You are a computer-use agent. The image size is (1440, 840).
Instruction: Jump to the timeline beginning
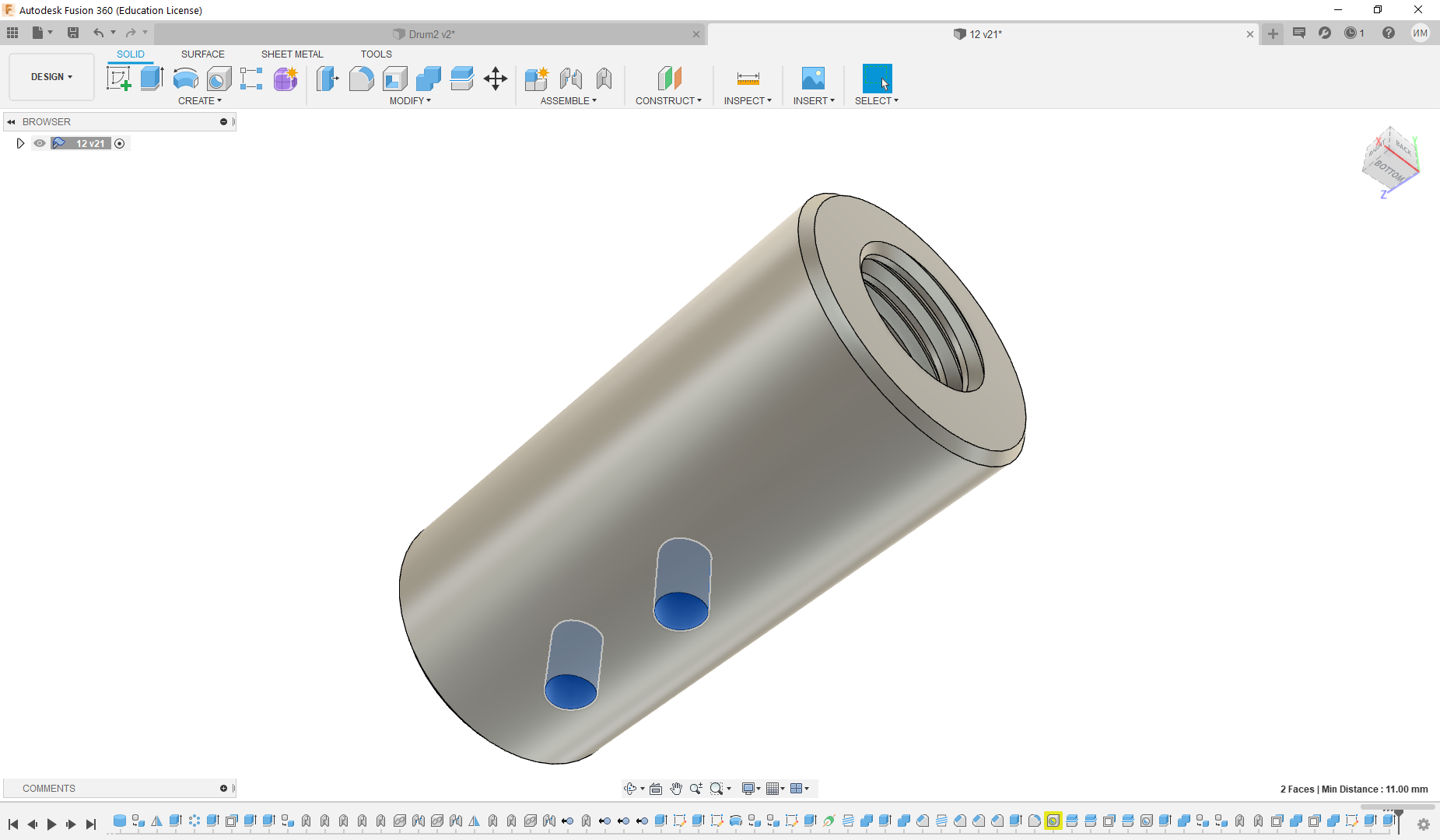(x=13, y=824)
